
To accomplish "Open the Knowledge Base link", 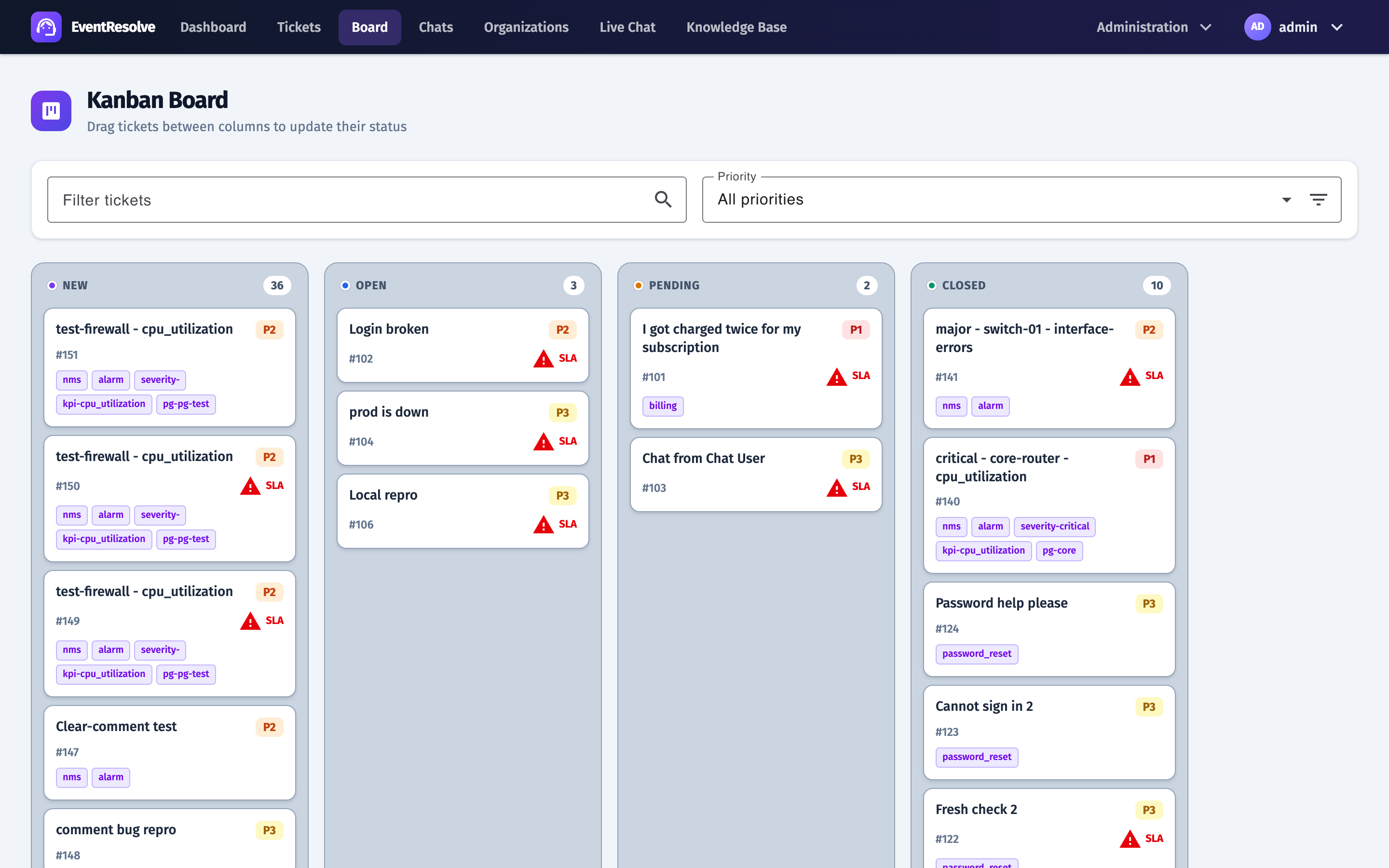I will point(736,27).
